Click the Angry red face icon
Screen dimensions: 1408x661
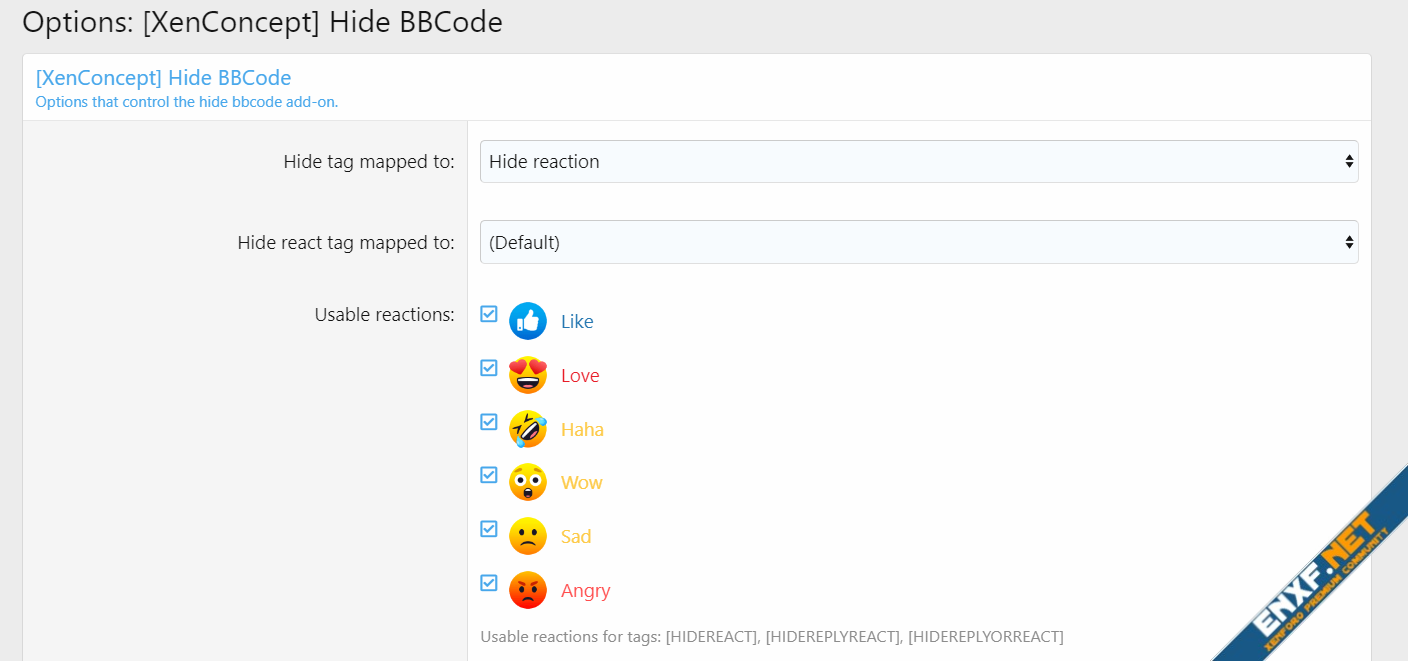coord(527,590)
